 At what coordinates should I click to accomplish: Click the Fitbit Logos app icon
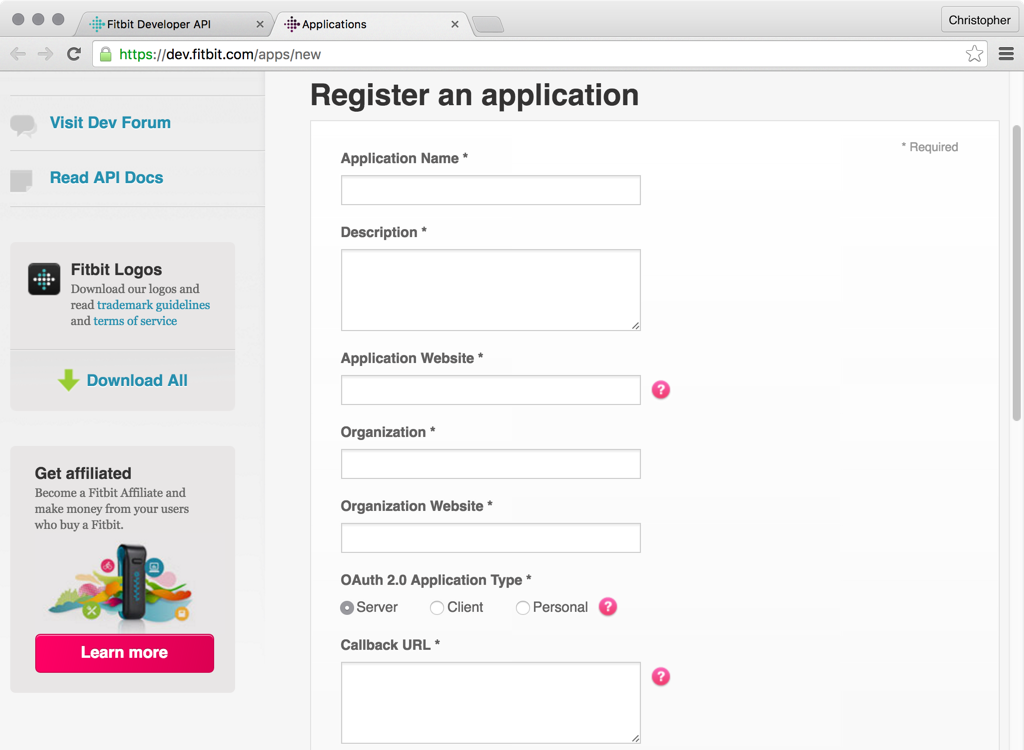point(44,280)
